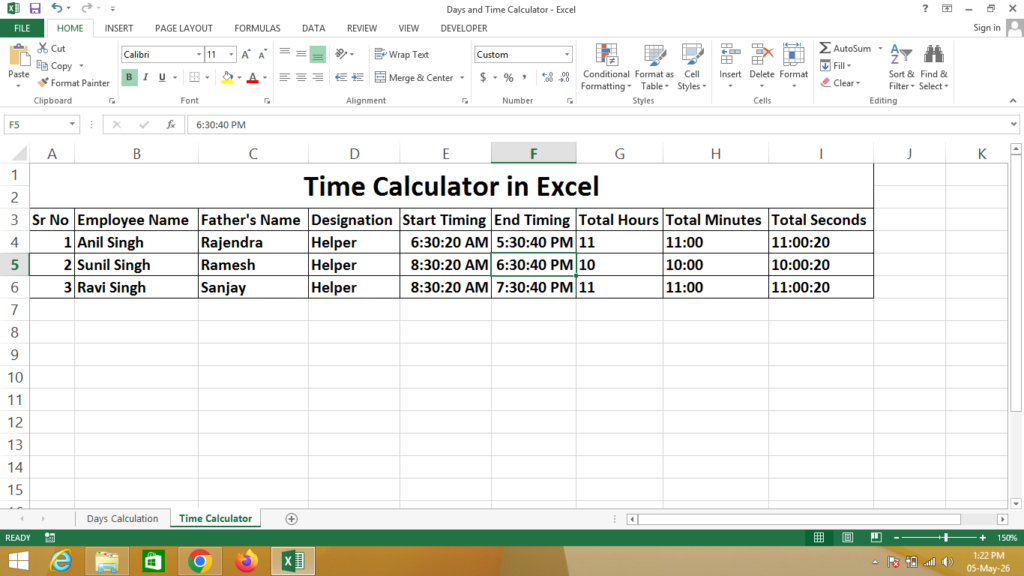Switch to the INSERT ribbon tab
The image size is (1024, 576).
coord(119,28)
